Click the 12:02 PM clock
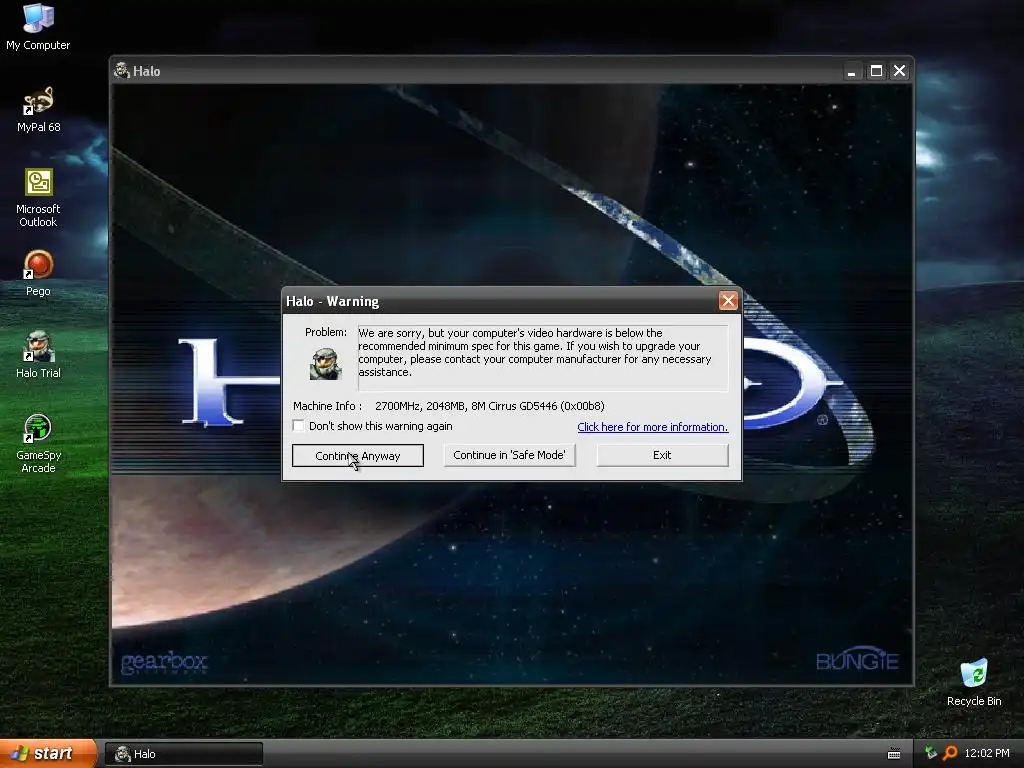1024x768 pixels. click(987, 753)
